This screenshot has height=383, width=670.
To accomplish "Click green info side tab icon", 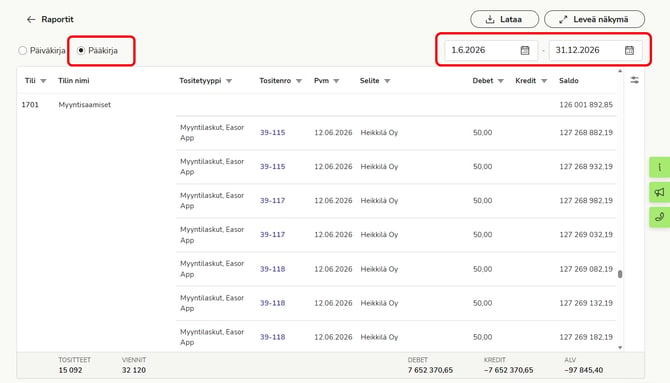I will [659, 167].
